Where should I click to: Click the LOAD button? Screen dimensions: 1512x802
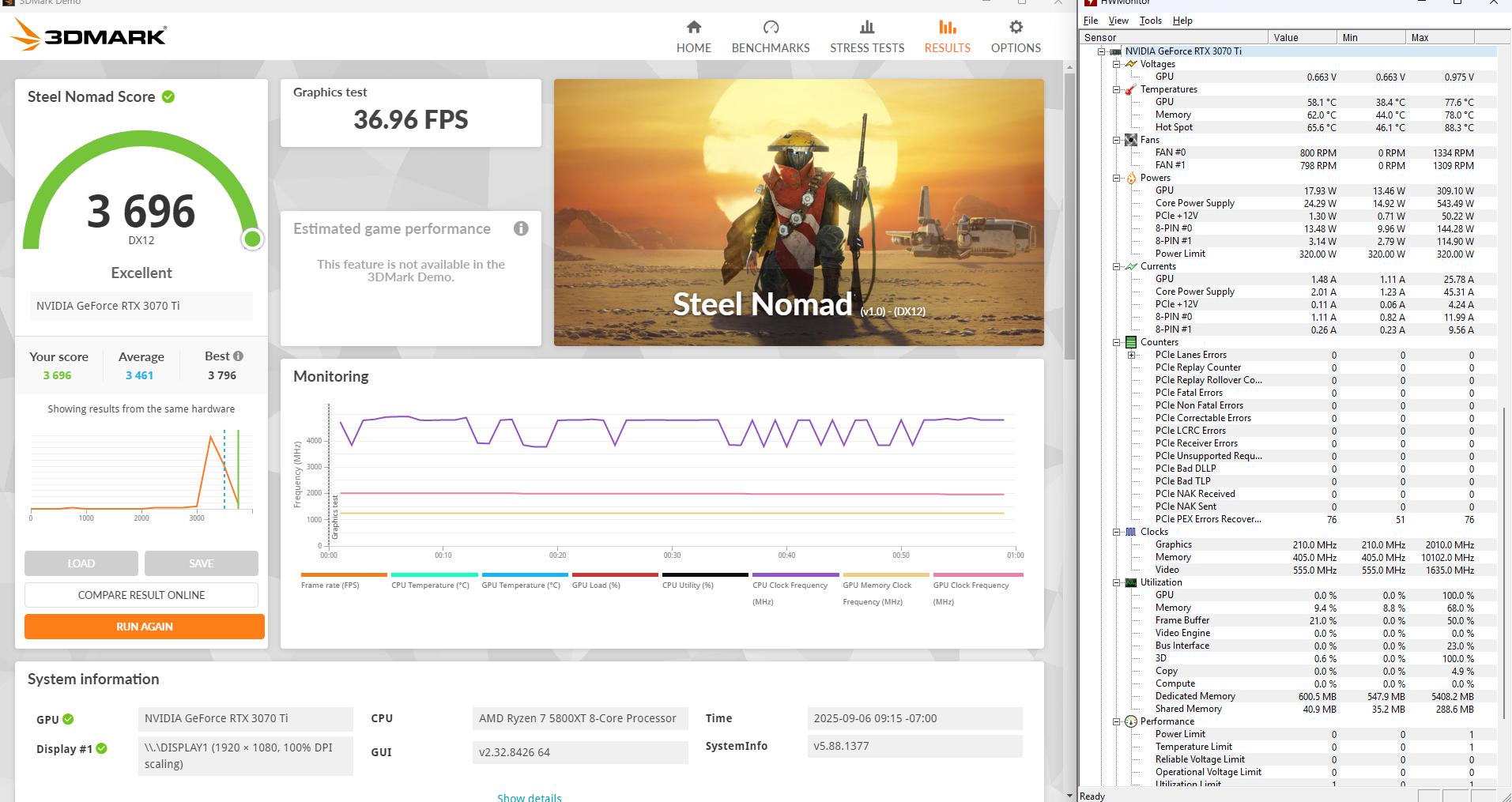click(81, 563)
